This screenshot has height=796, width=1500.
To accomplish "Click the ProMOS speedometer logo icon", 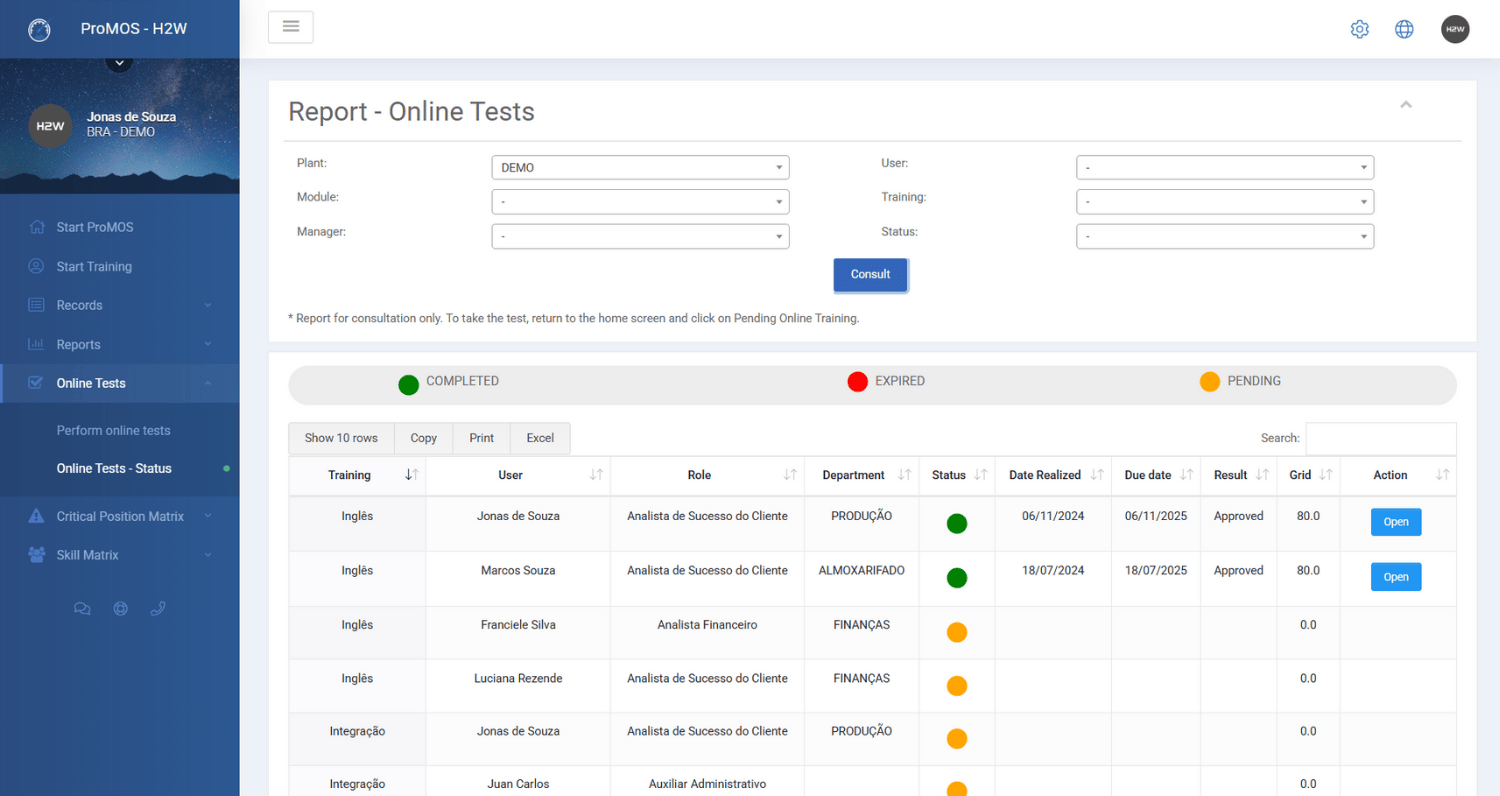I will 39,30.
